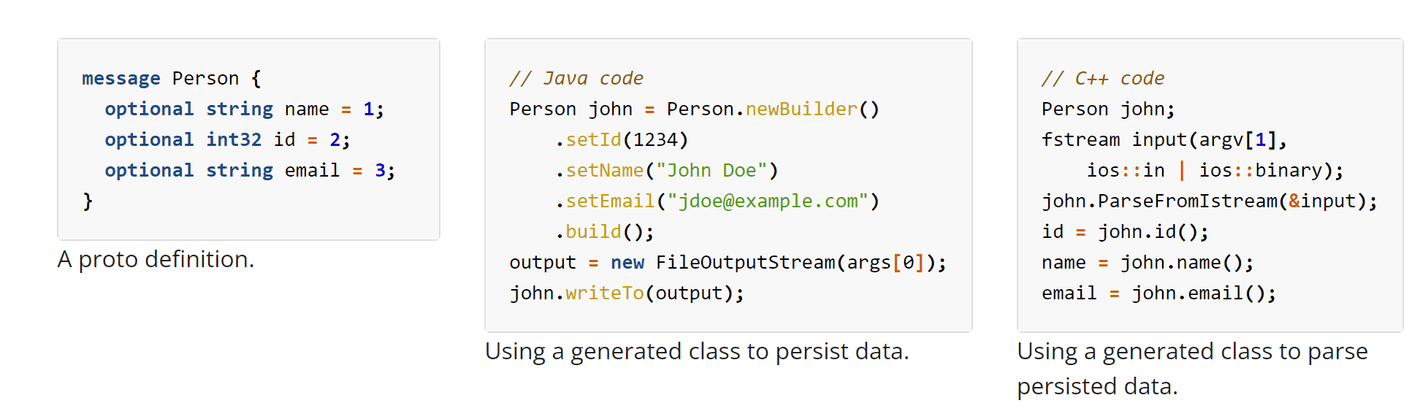Select the "john.writeTo(output);" line
The height and width of the screenshot is (408, 1420).
click(x=627, y=293)
